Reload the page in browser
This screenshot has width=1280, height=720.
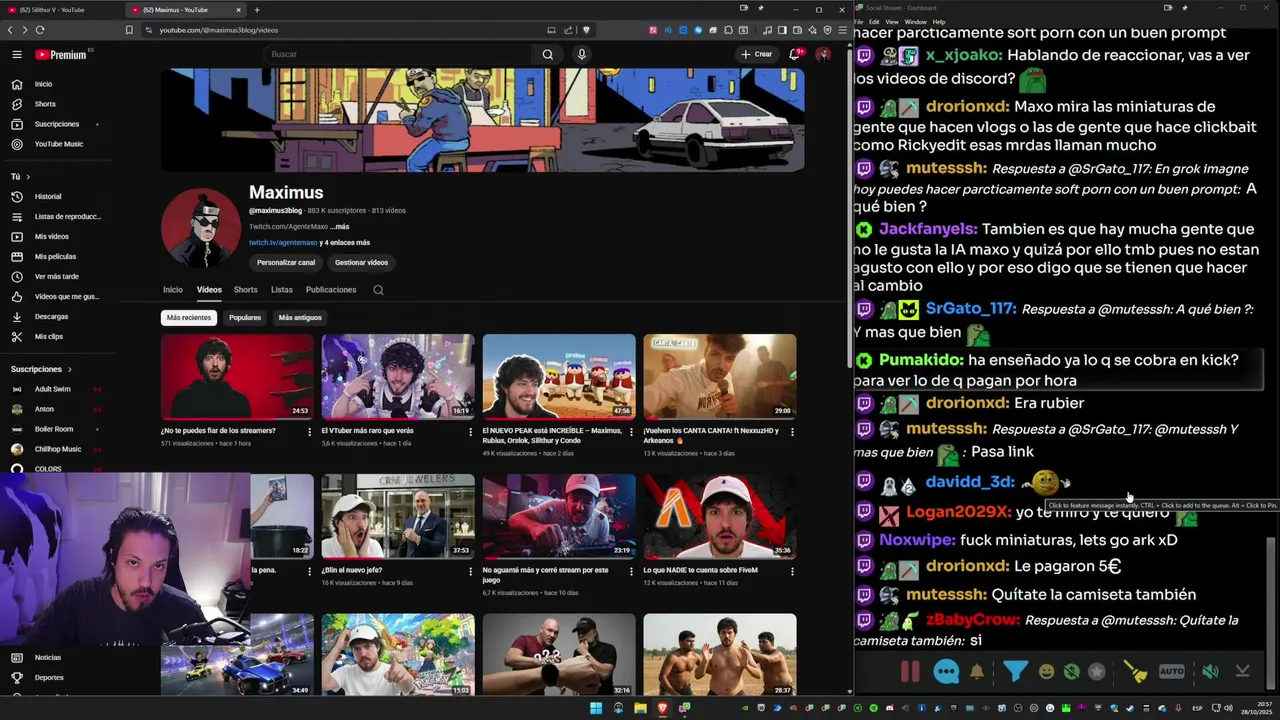click(40, 30)
